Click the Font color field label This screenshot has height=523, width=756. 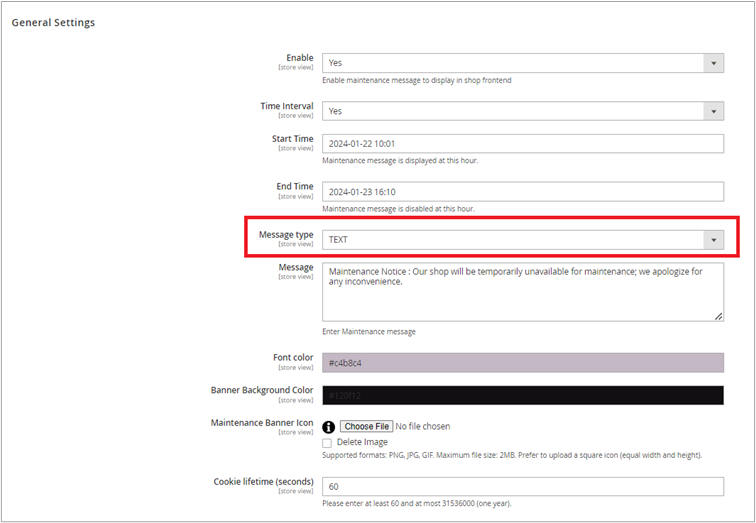(292, 357)
